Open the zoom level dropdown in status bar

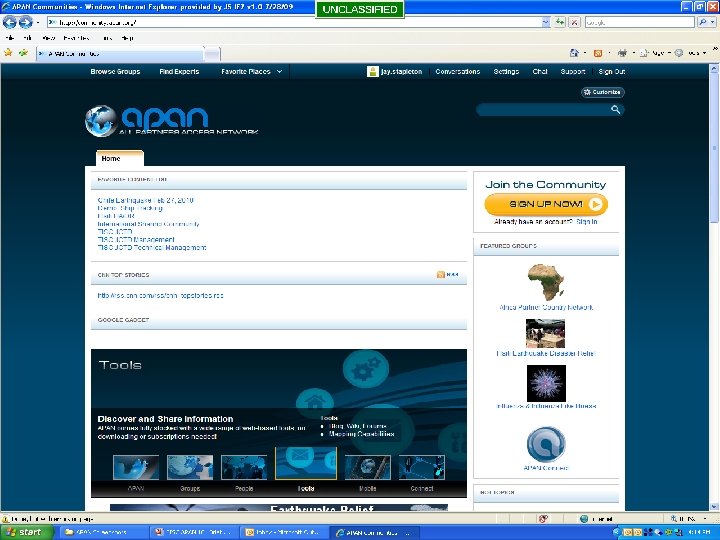(x=705, y=518)
